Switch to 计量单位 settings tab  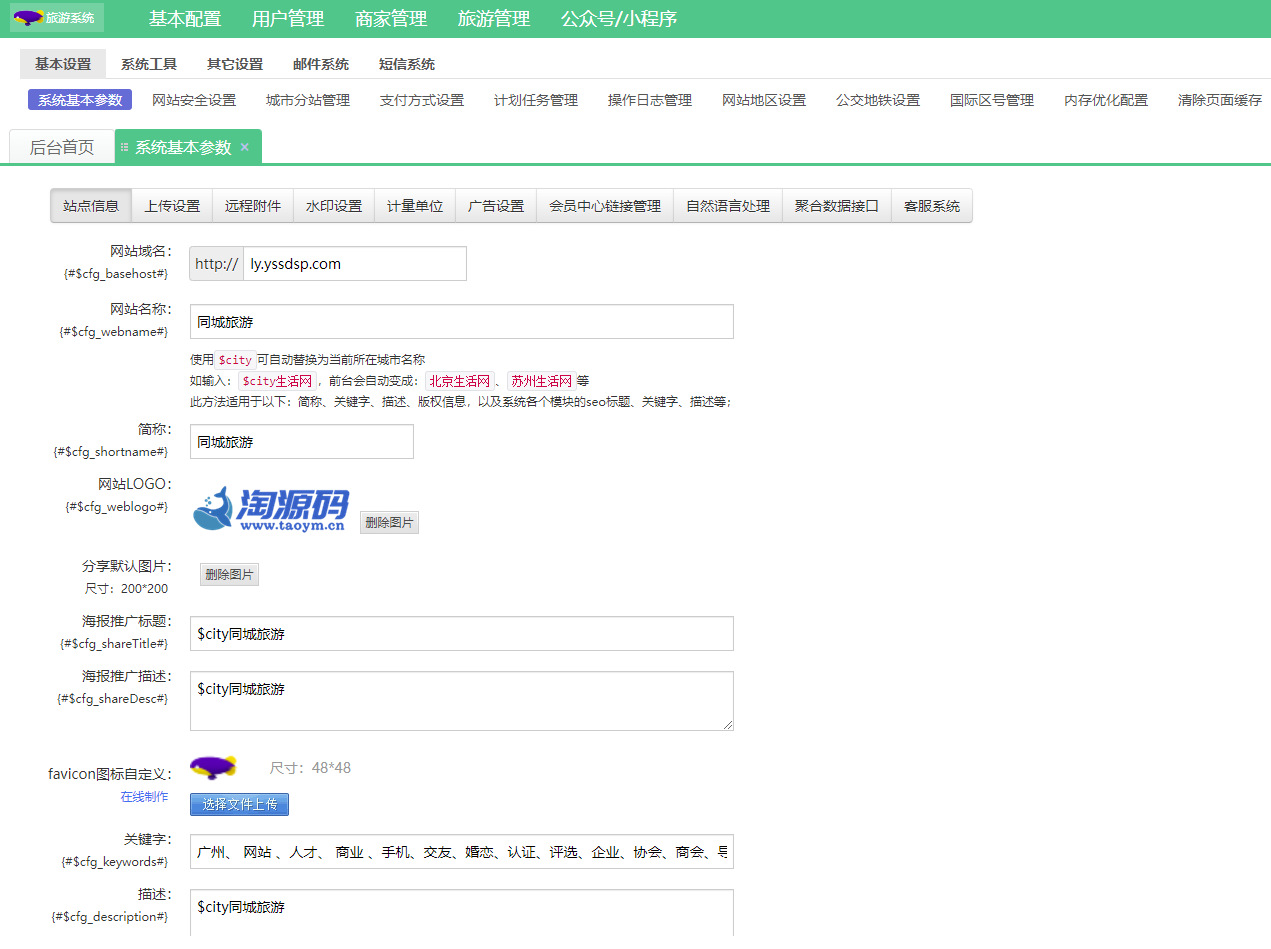(415, 206)
